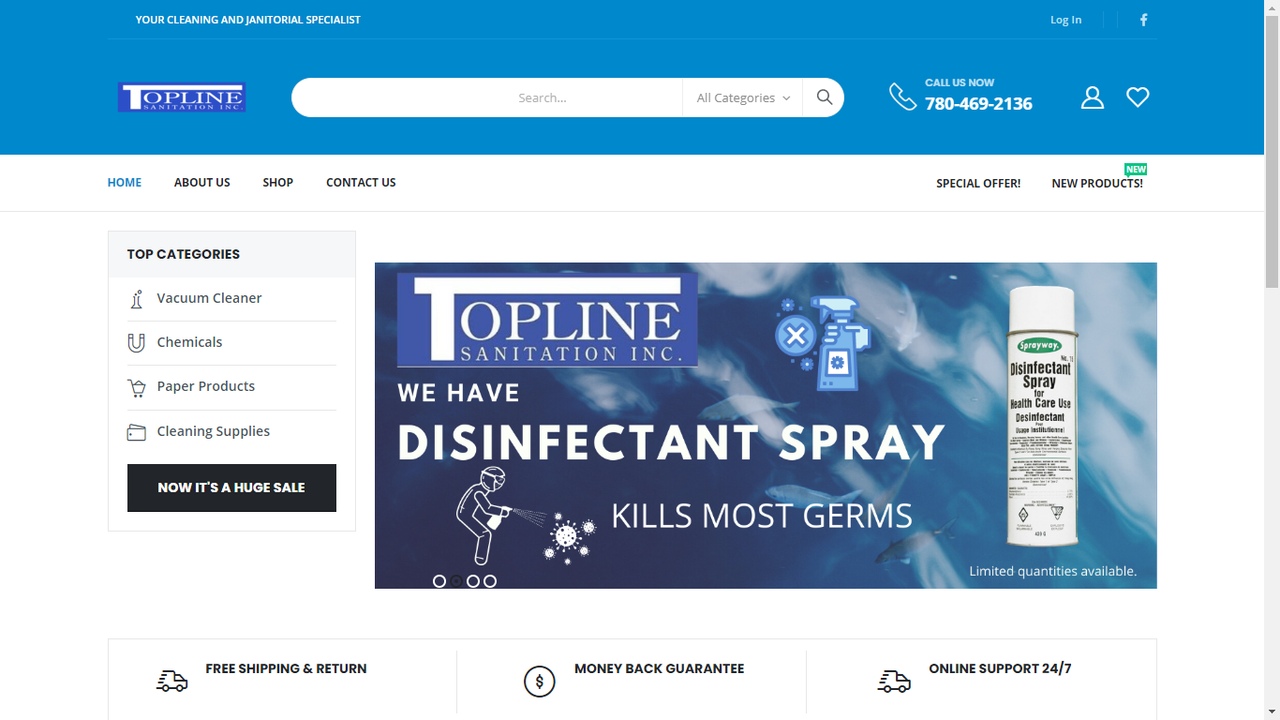This screenshot has height=720, width=1280.
Task: Open the wishlist heart icon
Action: click(1137, 97)
